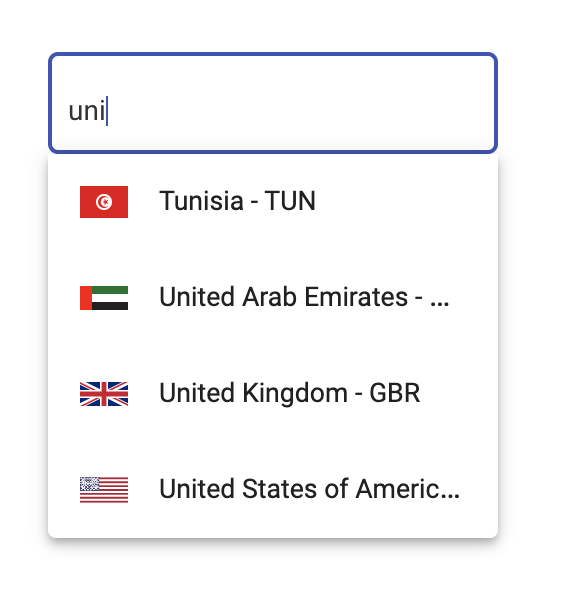Choose United Arab Emirates from suggestions
This screenshot has height=602, width=570.
[273, 298]
